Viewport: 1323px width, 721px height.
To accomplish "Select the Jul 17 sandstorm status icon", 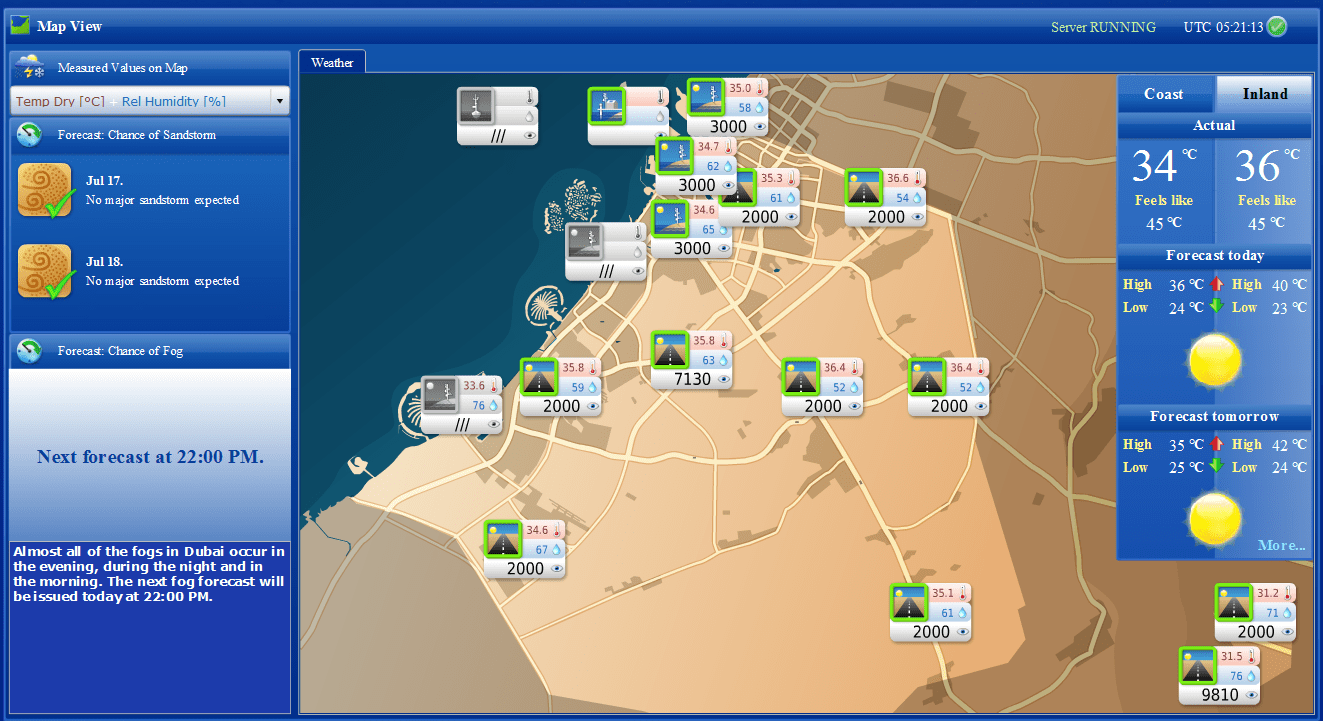I will pos(45,189).
